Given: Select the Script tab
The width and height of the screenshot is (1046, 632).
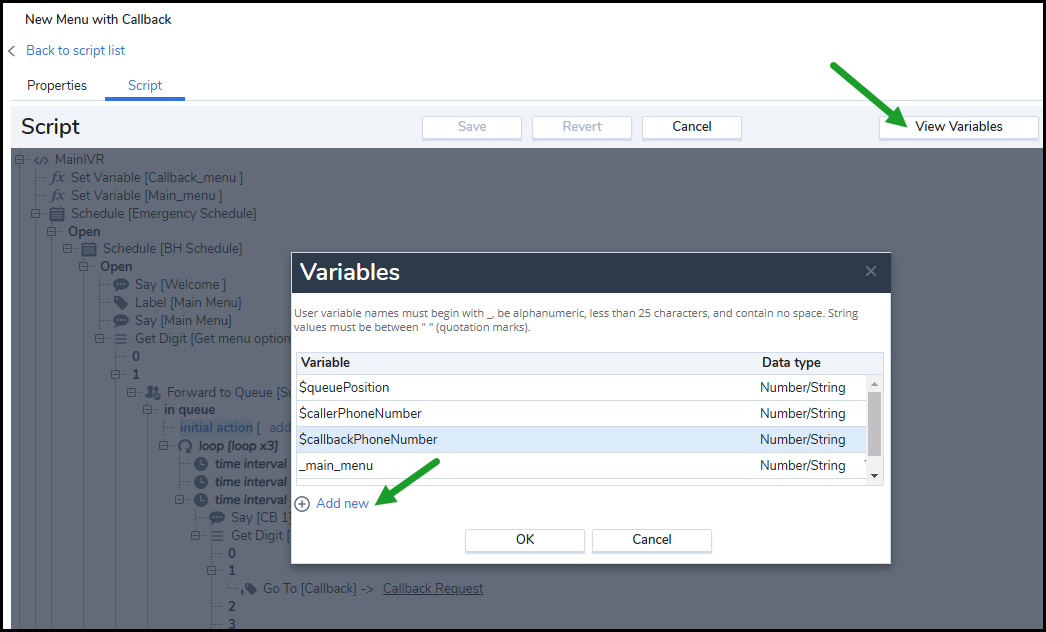Looking at the screenshot, I should [x=145, y=85].
